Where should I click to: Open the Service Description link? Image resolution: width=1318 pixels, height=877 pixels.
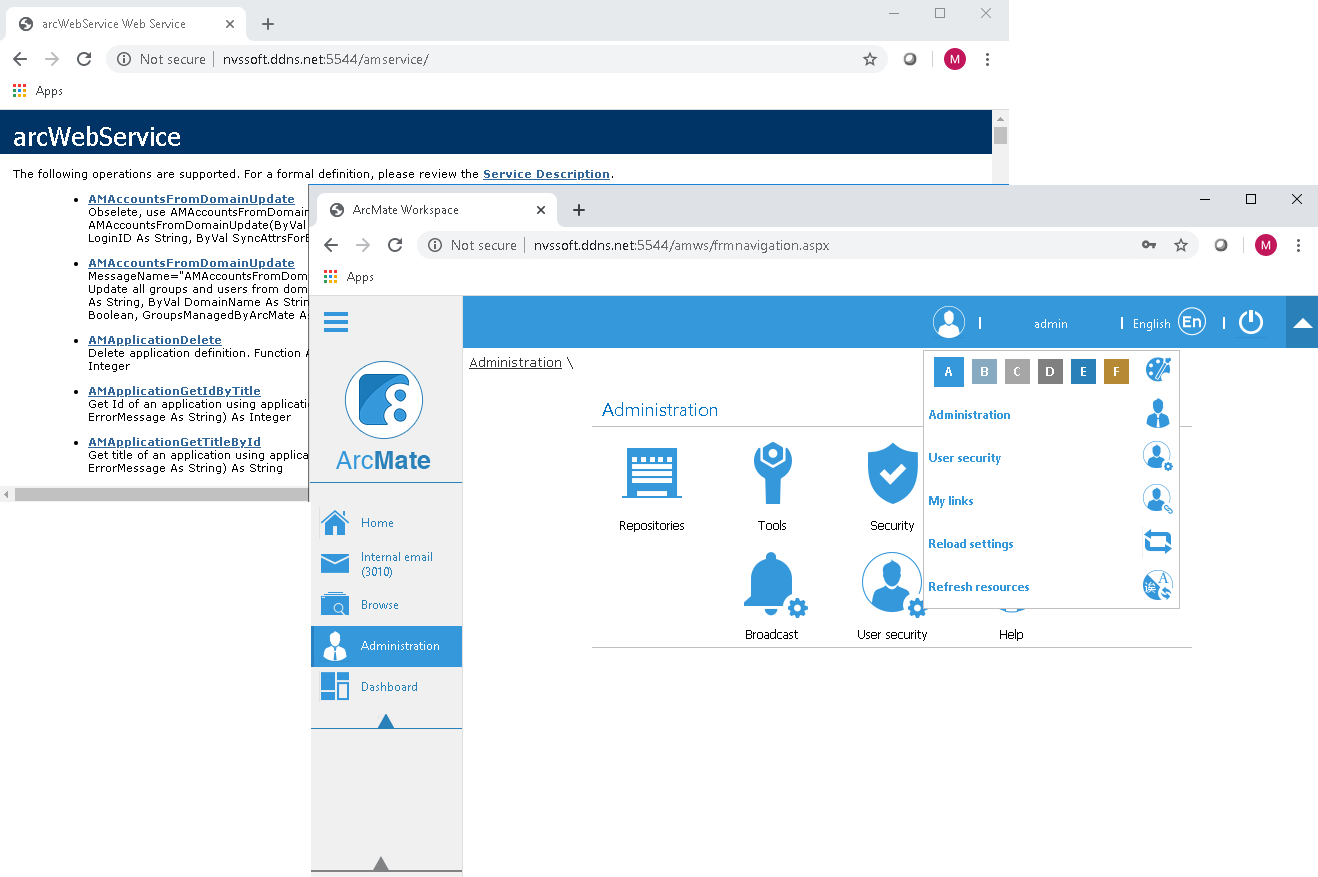pos(546,173)
